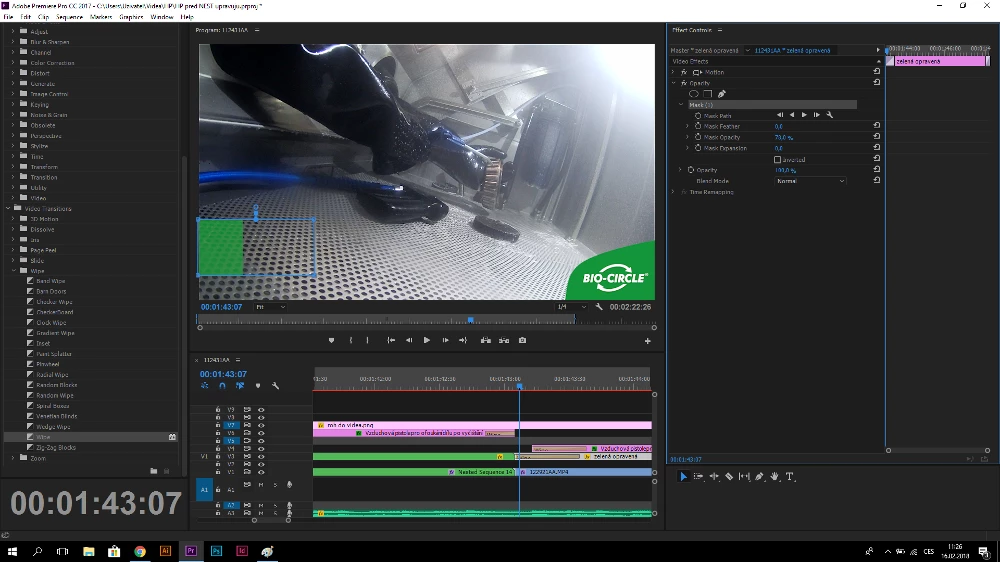Open the Program monitor button editor plus
Image resolution: width=1000 pixels, height=562 pixels.
[647, 341]
